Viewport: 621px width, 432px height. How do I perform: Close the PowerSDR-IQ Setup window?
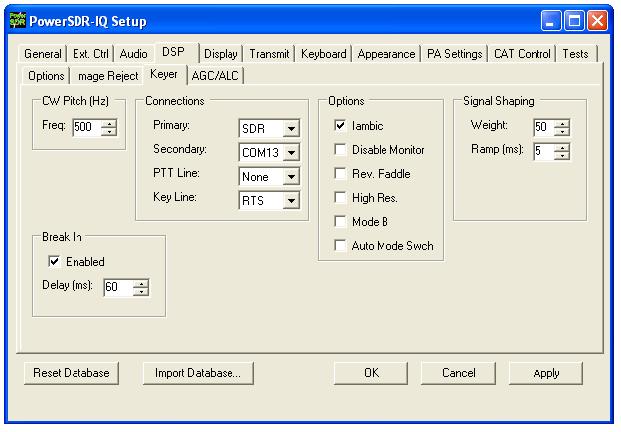(x=598, y=21)
